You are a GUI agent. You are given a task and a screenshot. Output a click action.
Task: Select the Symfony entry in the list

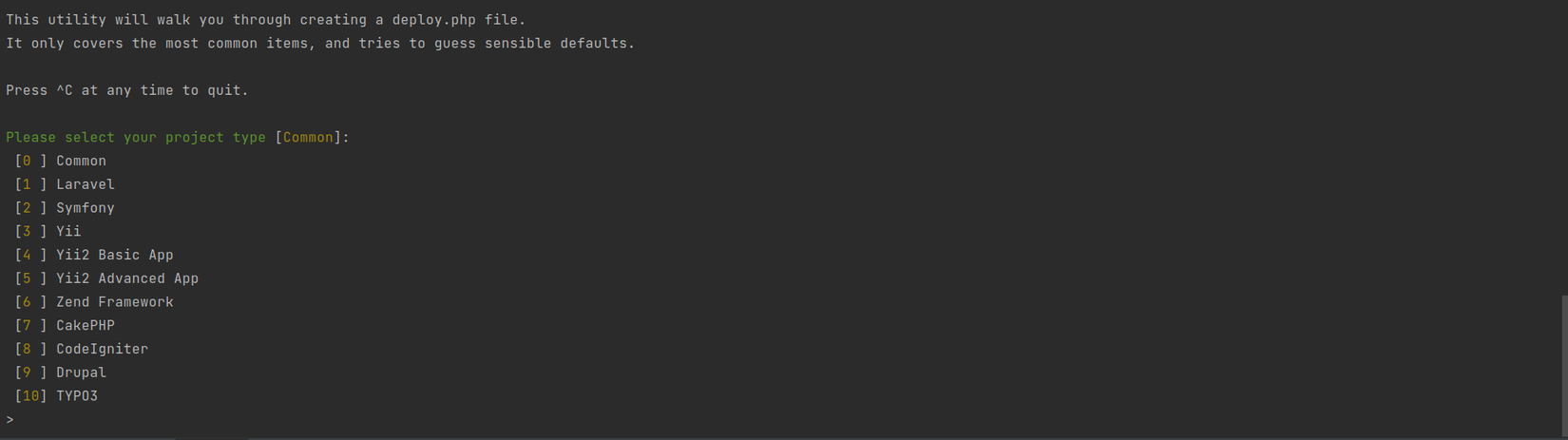point(85,208)
